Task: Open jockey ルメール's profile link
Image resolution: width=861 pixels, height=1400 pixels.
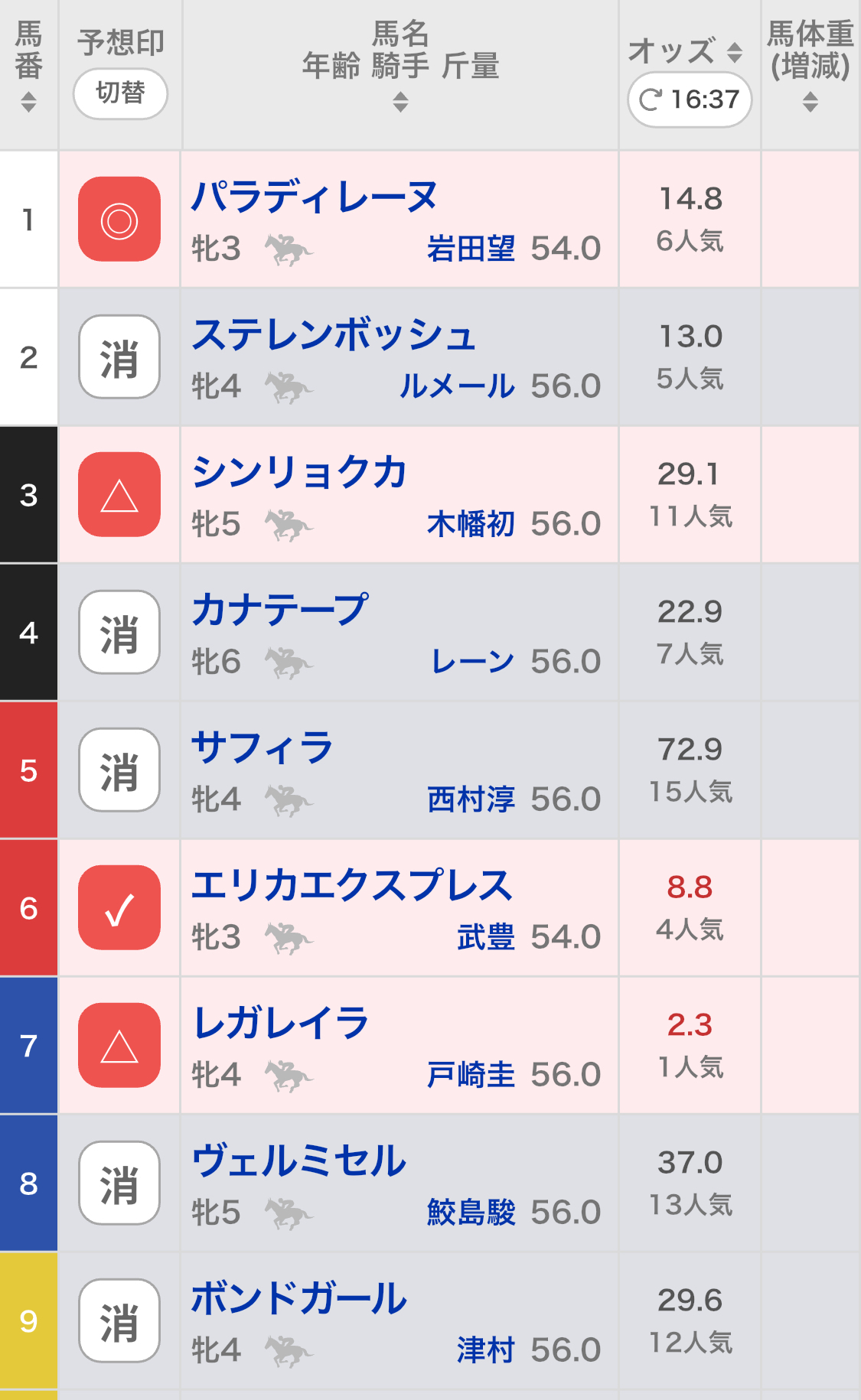Action: (x=457, y=386)
